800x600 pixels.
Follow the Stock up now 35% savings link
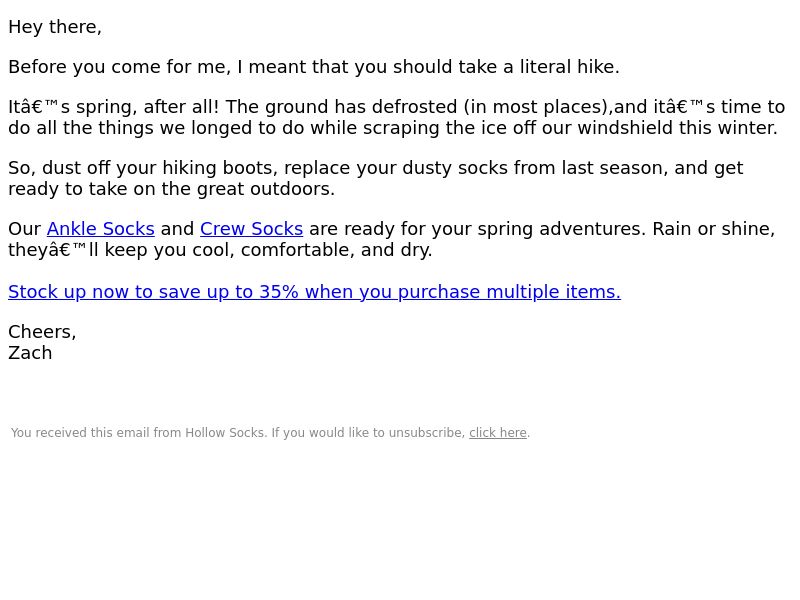pyautogui.click(x=314, y=291)
